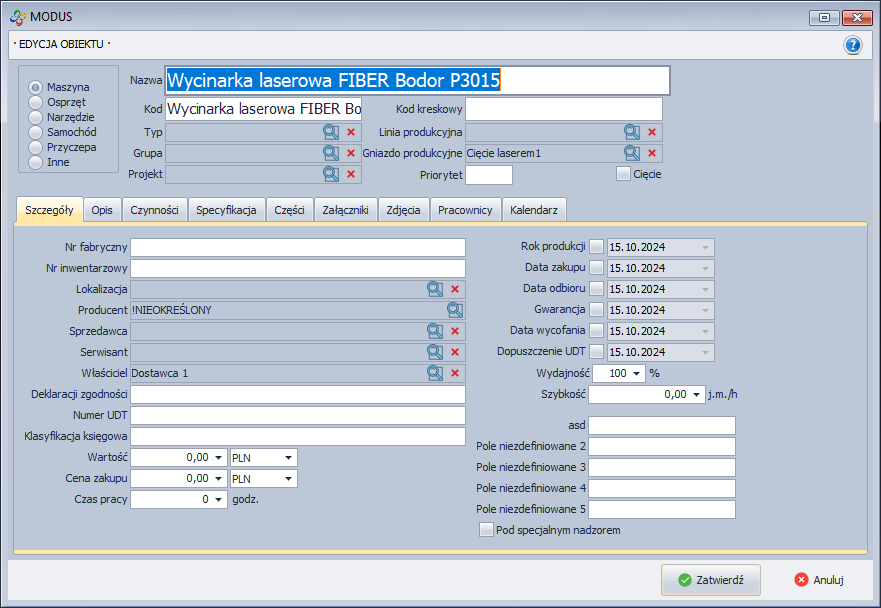Viewport: 881px width, 608px height.
Task: Select the Narzędzie radio button
Action: click(x=36, y=117)
